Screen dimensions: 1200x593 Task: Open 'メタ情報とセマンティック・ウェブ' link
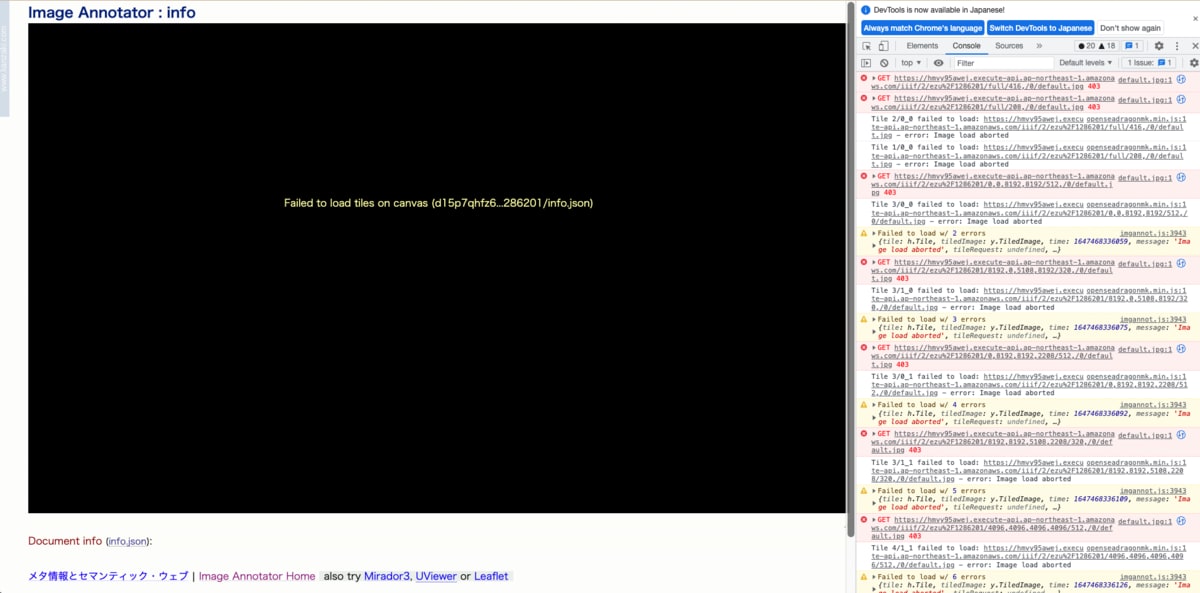tap(108, 576)
